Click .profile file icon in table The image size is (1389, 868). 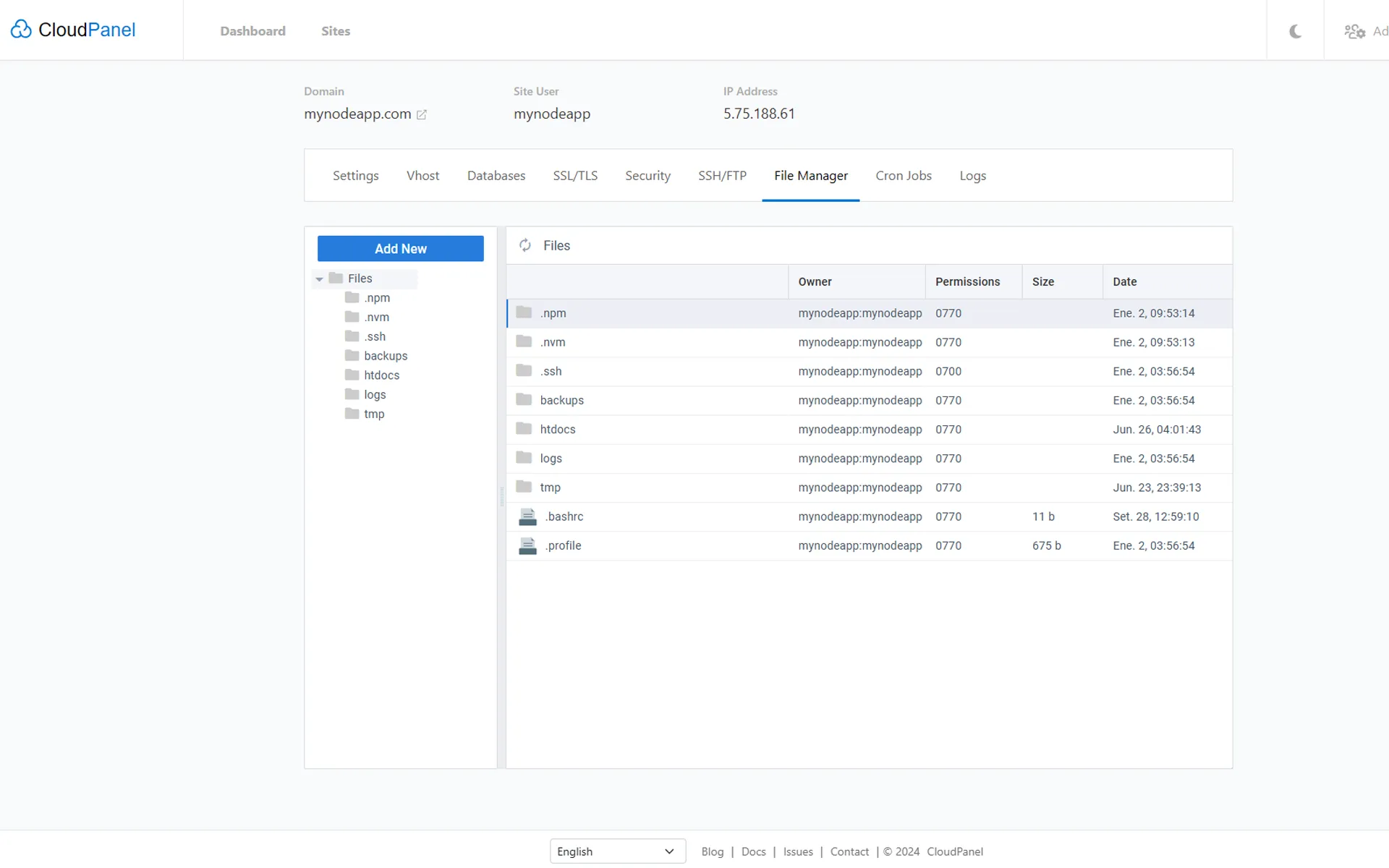coord(528,545)
